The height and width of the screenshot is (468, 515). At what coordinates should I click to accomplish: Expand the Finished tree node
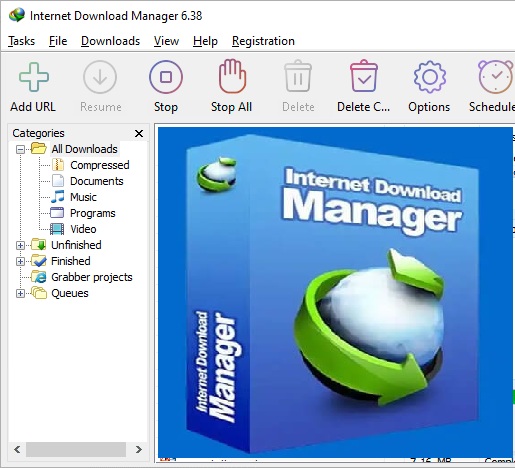tap(20, 262)
